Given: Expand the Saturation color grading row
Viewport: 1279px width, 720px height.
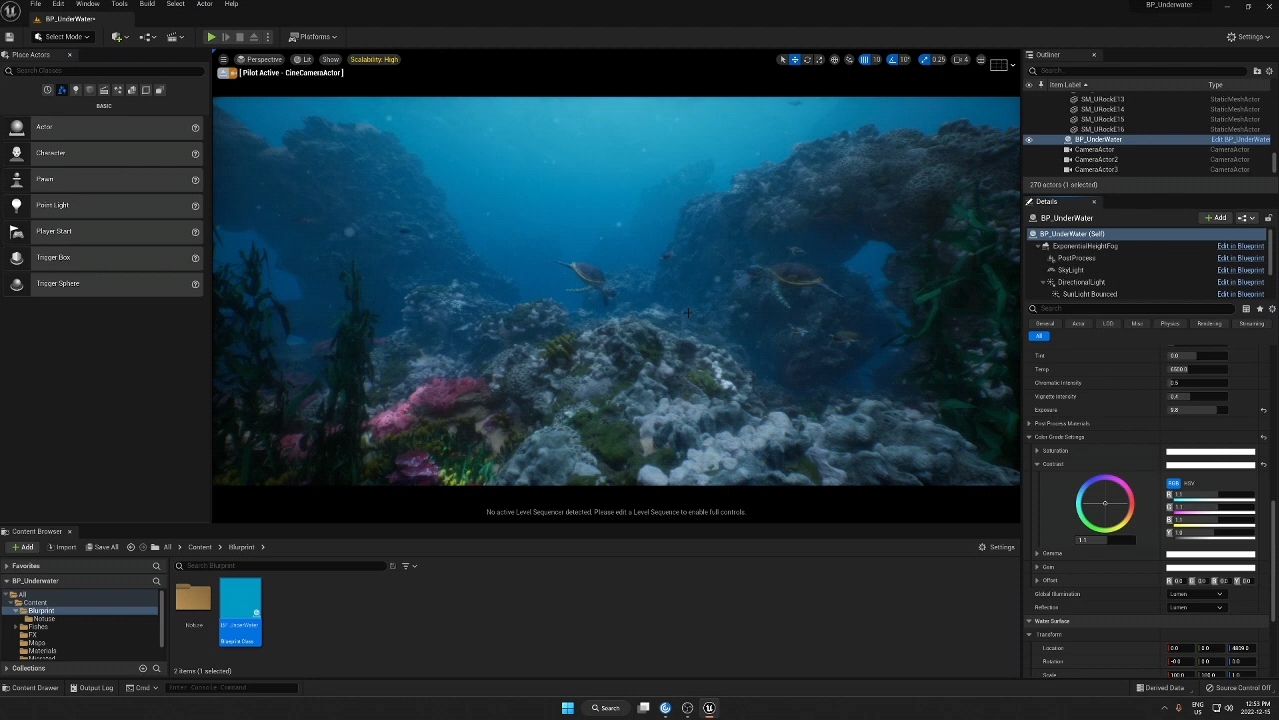Looking at the screenshot, I should 1037,451.
